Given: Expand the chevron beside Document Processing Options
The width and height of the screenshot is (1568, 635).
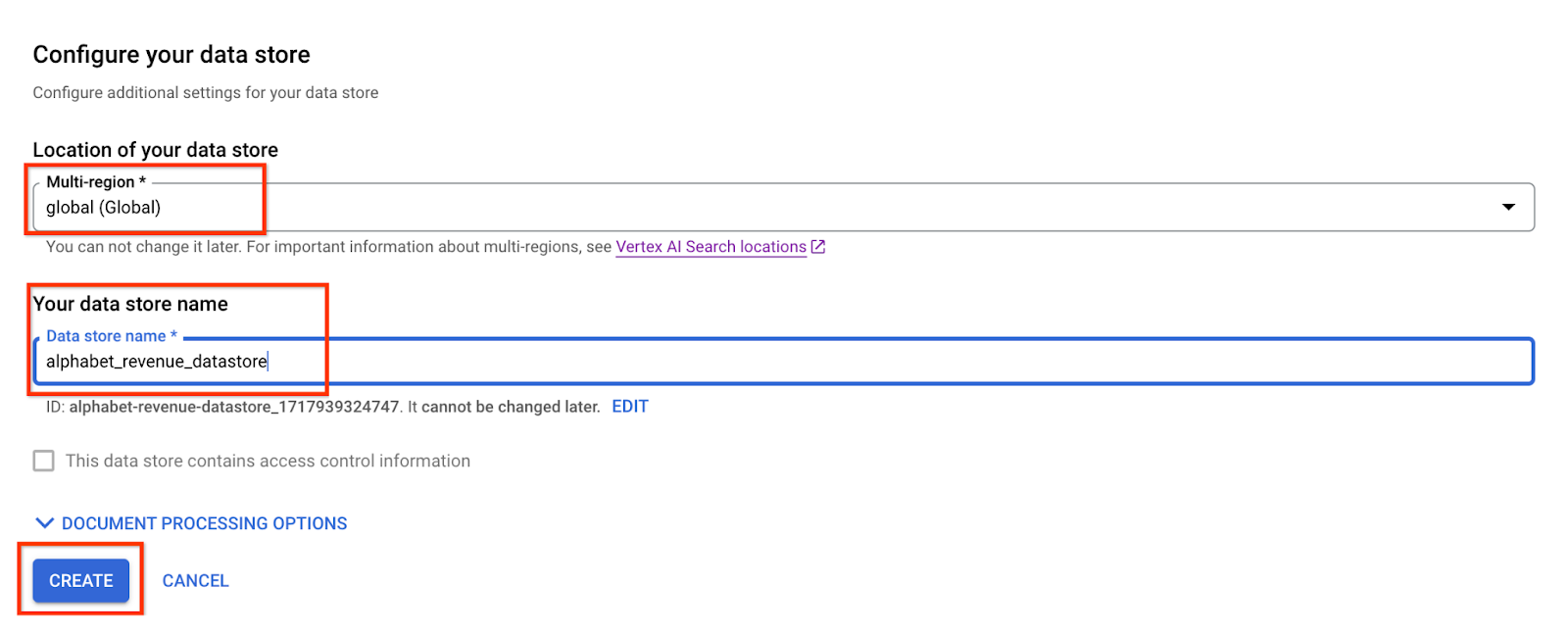Looking at the screenshot, I should click(44, 523).
